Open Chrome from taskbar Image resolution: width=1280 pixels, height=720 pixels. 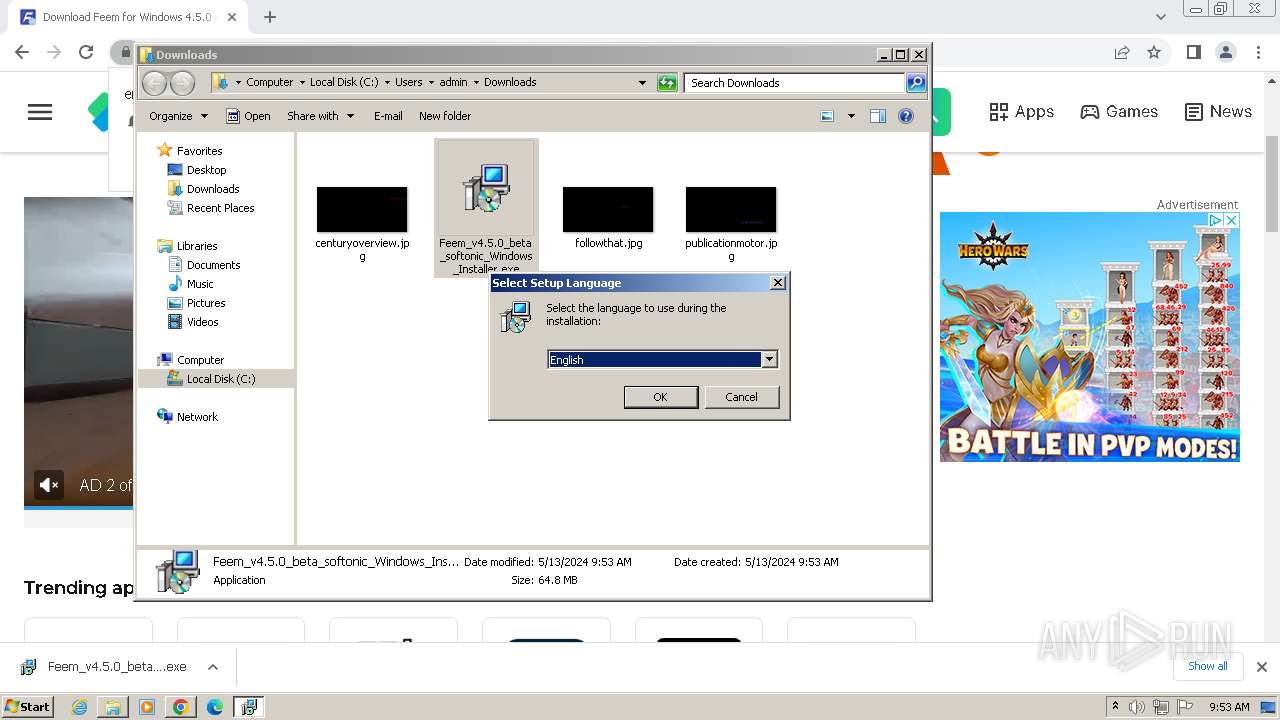coord(181,707)
